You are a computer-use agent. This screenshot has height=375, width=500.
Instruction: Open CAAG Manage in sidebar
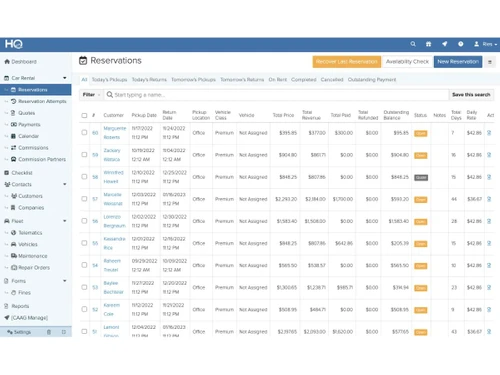click(x=26, y=318)
